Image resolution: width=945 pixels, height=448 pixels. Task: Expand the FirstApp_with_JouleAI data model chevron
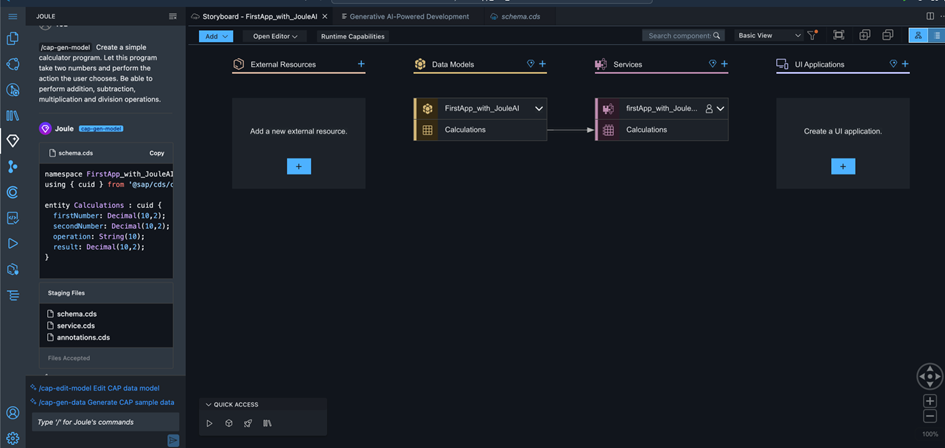point(539,109)
